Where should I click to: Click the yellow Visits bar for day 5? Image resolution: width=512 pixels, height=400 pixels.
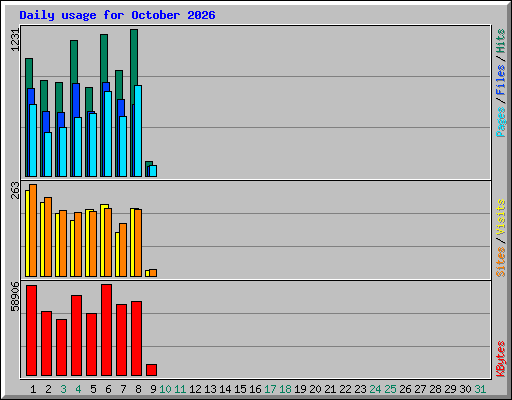pyautogui.click(x=87, y=243)
